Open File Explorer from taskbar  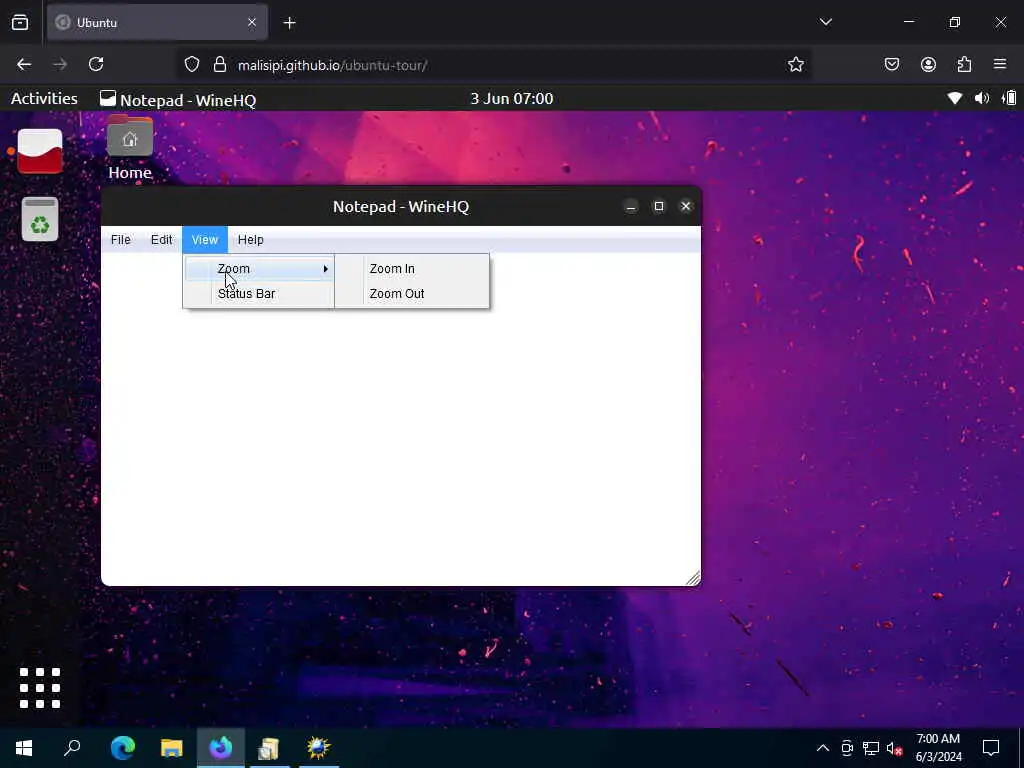(172, 748)
